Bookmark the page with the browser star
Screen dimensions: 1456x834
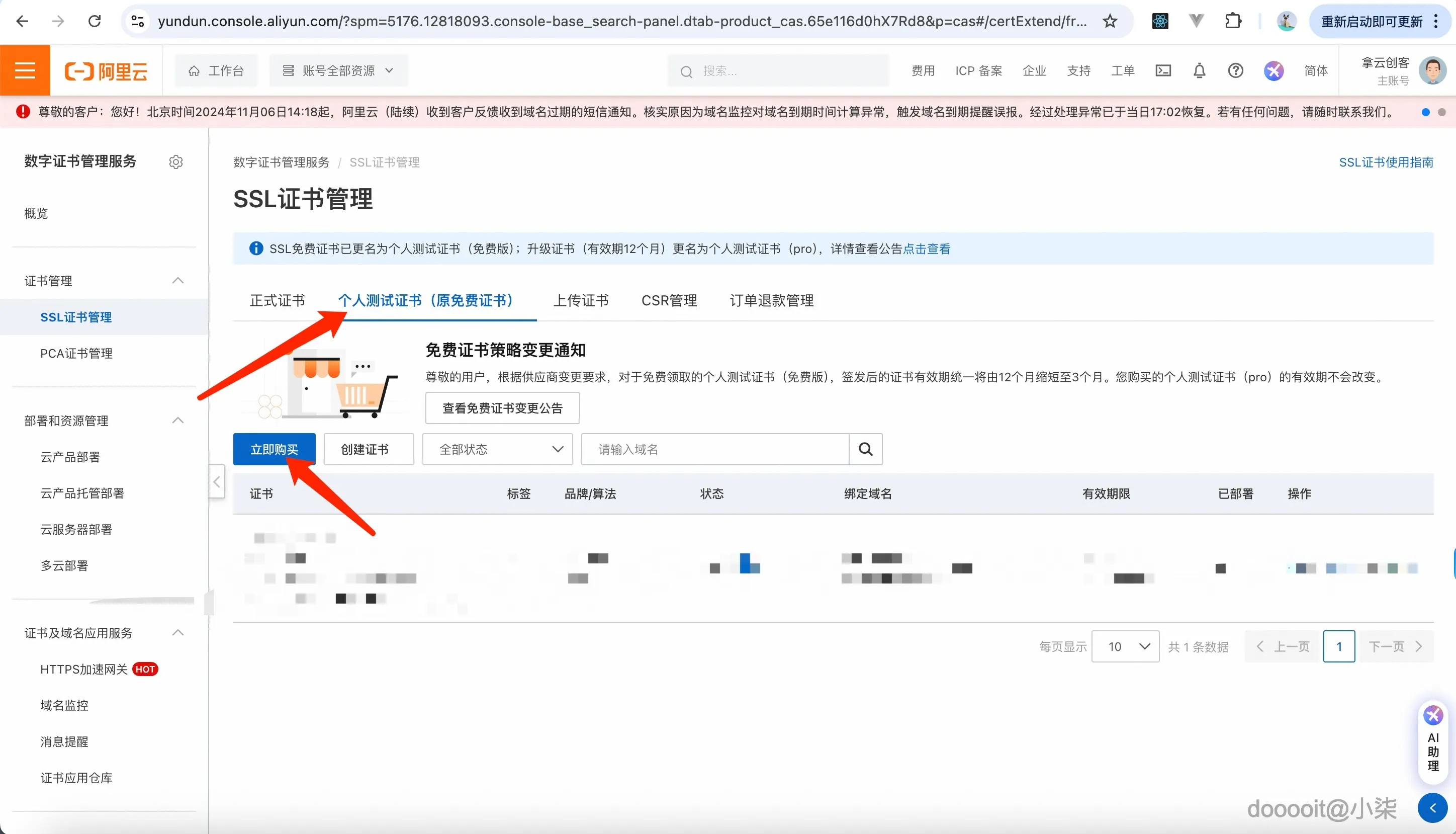pyautogui.click(x=1109, y=21)
